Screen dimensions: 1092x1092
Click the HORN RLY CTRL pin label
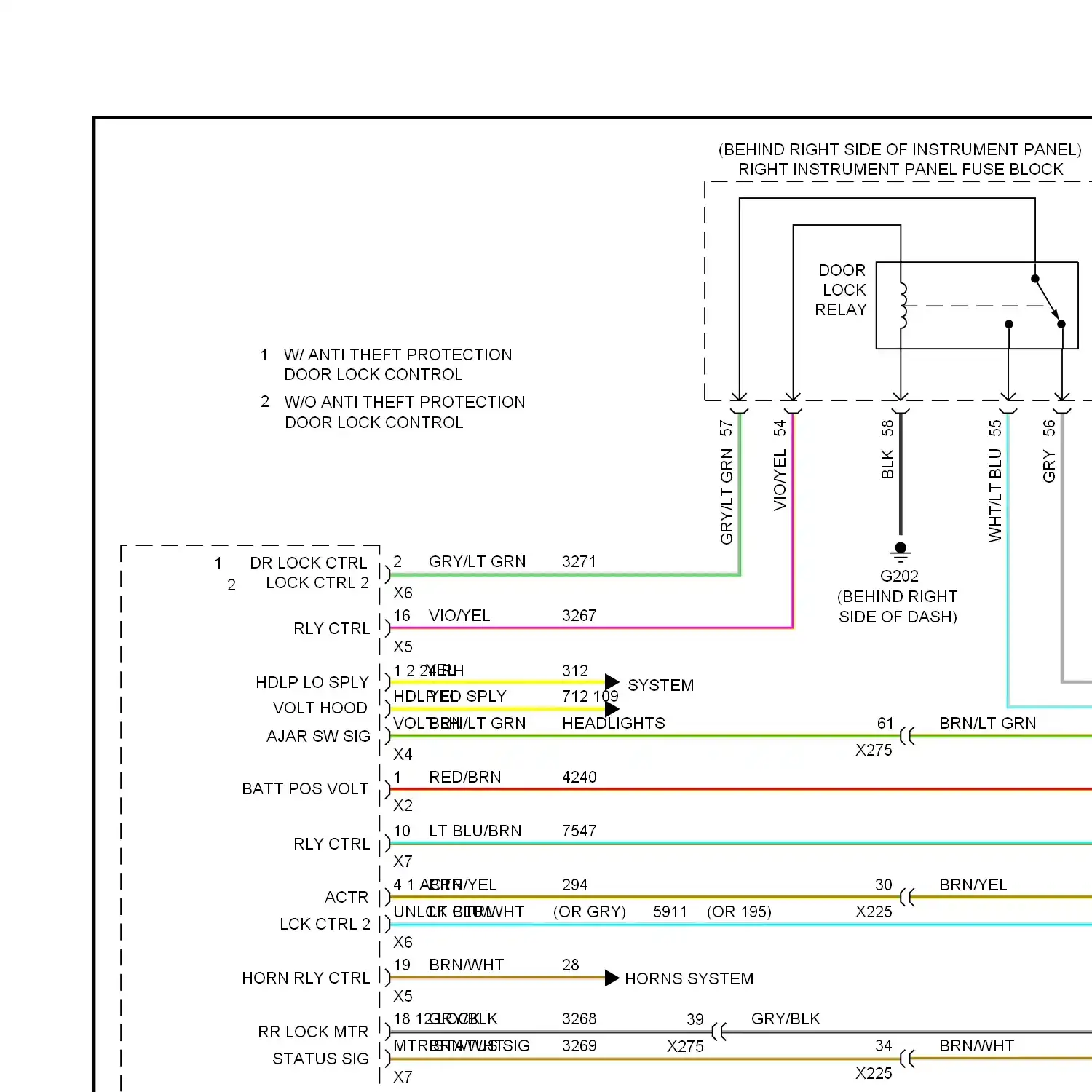pyautogui.click(x=306, y=978)
